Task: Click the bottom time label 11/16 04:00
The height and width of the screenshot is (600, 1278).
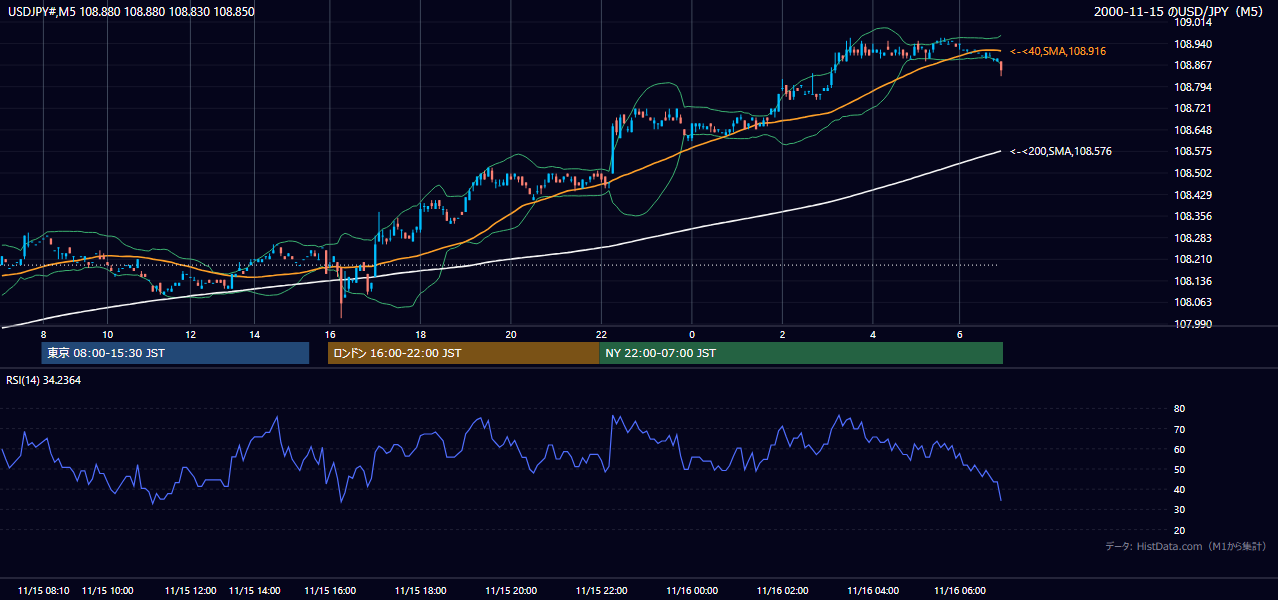Action: (x=873, y=591)
